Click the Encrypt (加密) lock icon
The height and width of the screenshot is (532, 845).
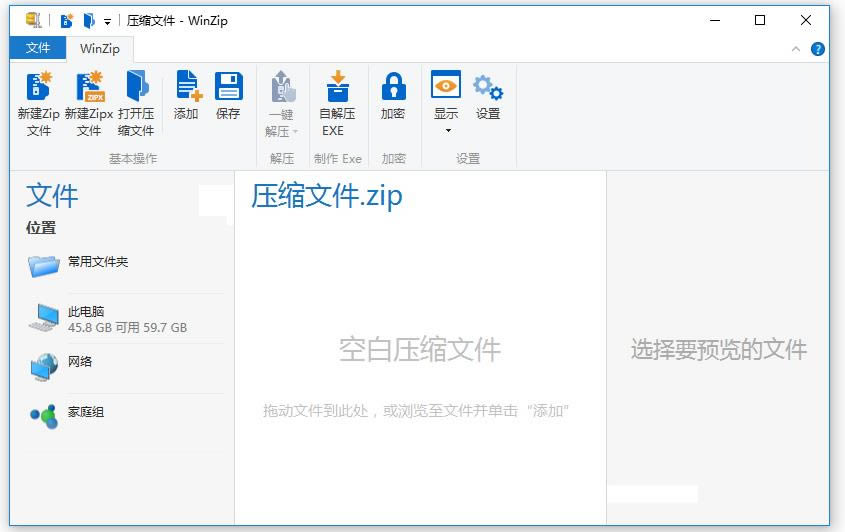point(393,86)
